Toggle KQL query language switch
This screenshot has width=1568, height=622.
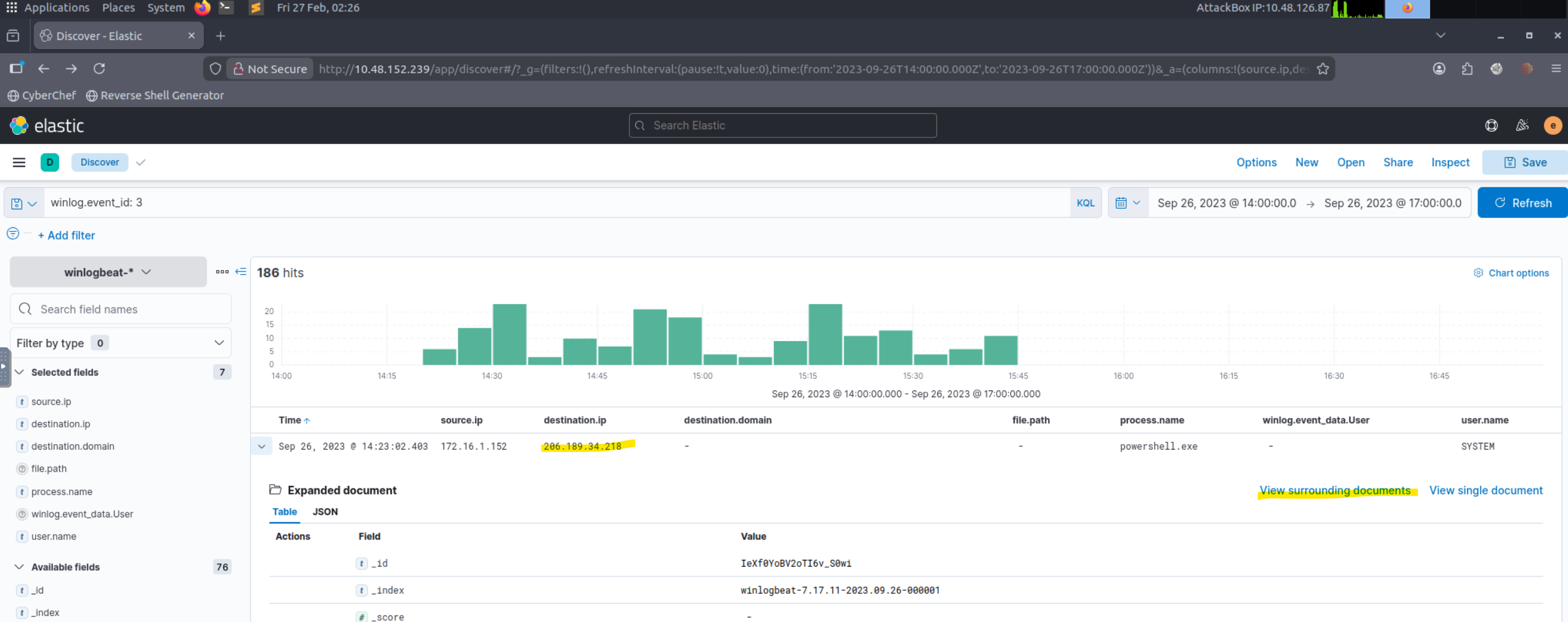pos(1085,203)
